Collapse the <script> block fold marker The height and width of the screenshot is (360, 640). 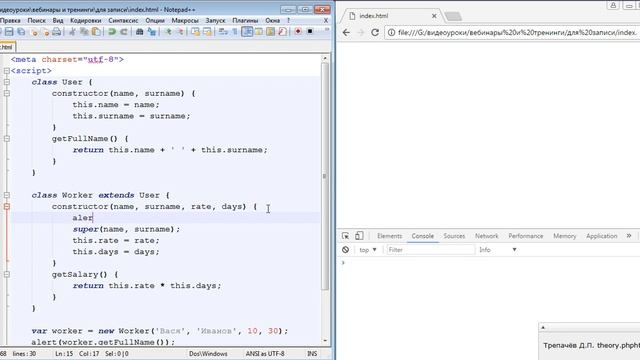7,71
